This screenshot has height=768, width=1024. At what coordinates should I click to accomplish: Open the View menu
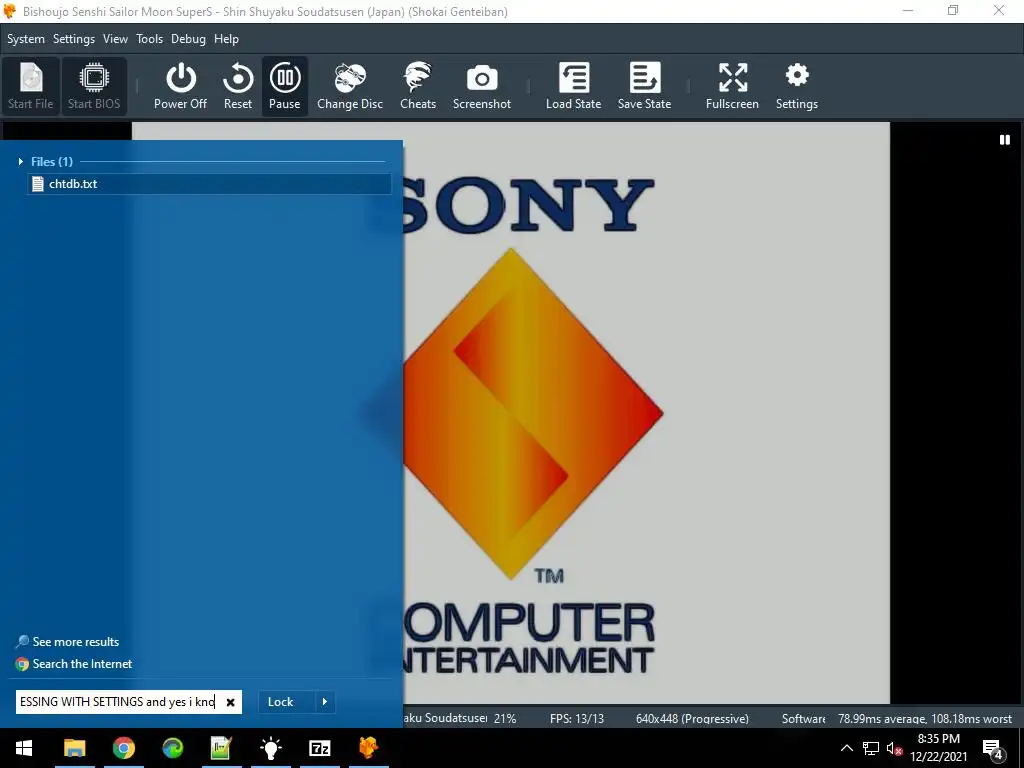(116, 39)
